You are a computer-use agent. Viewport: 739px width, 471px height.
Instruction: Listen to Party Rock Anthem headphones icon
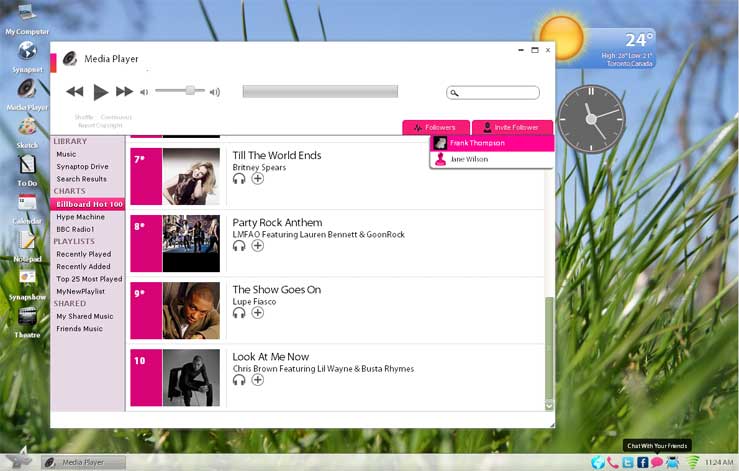(239, 246)
